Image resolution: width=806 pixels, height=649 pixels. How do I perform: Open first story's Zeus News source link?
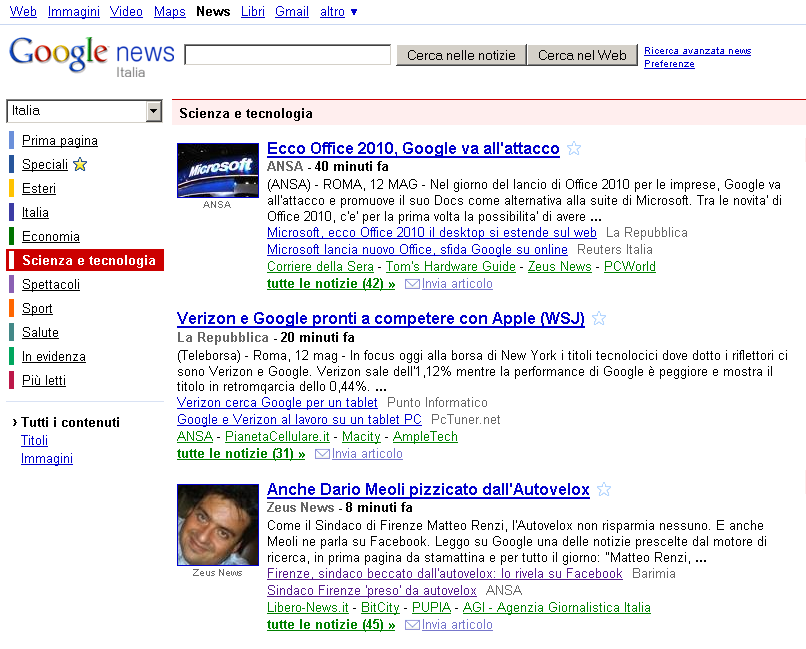[x=560, y=267]
